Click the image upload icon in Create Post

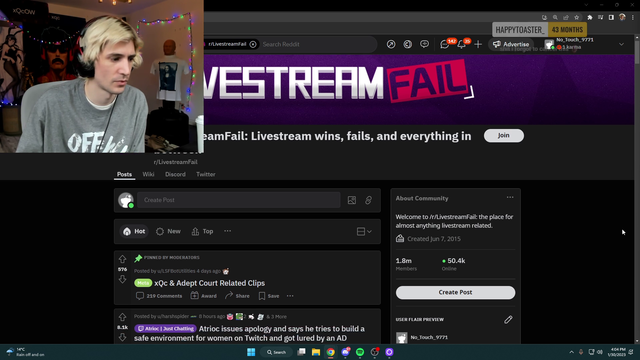352,200
